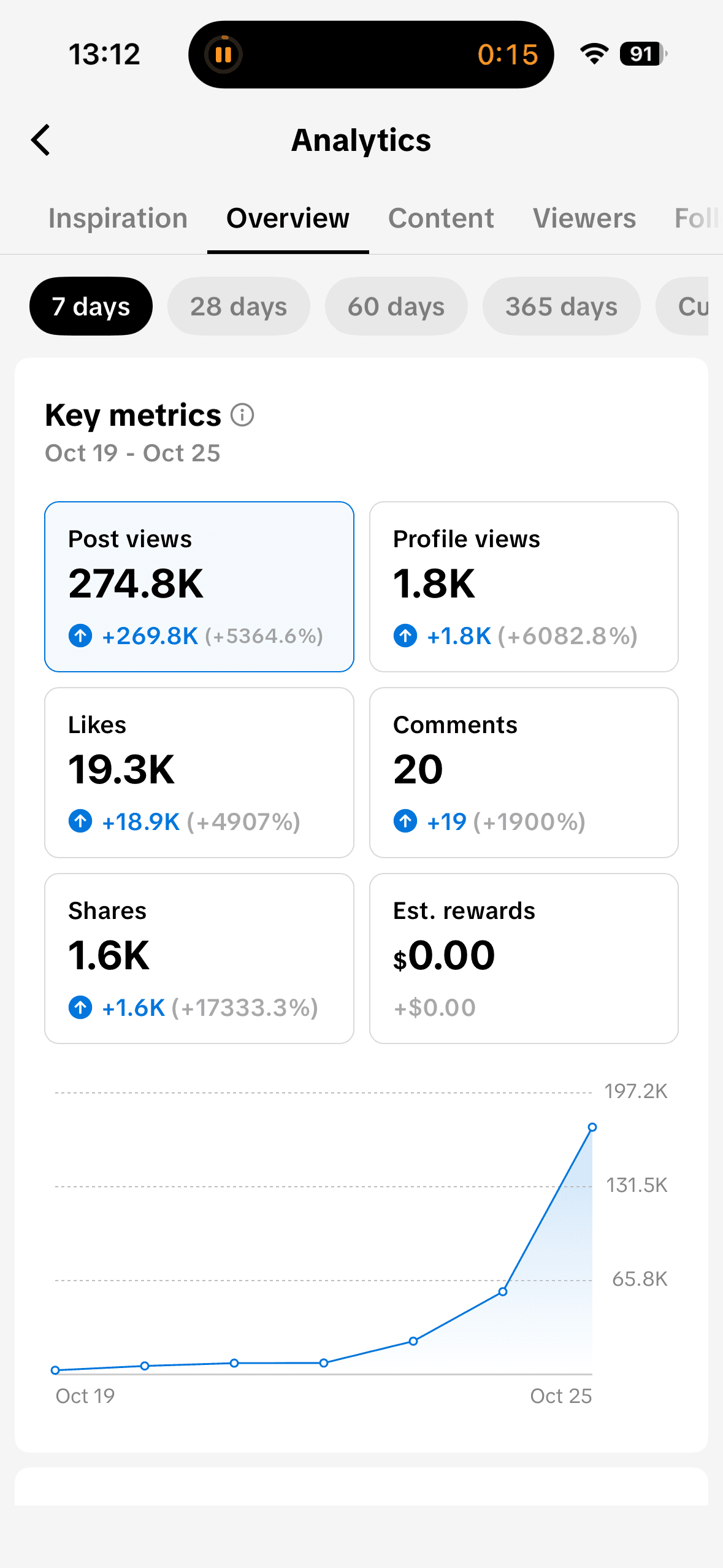Tap the +19 comments change
Screen dimensions: 723x1568
point(446,822)
